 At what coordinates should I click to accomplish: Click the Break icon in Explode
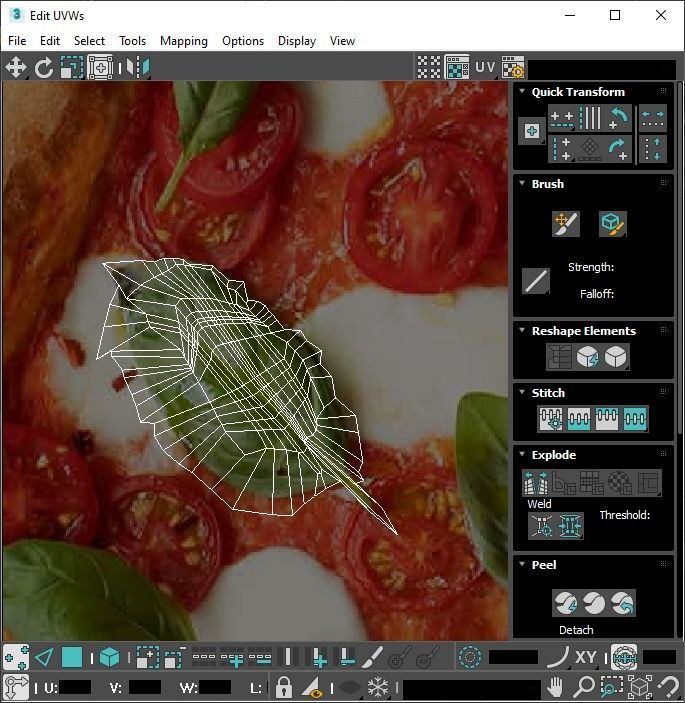click(536, 482)
